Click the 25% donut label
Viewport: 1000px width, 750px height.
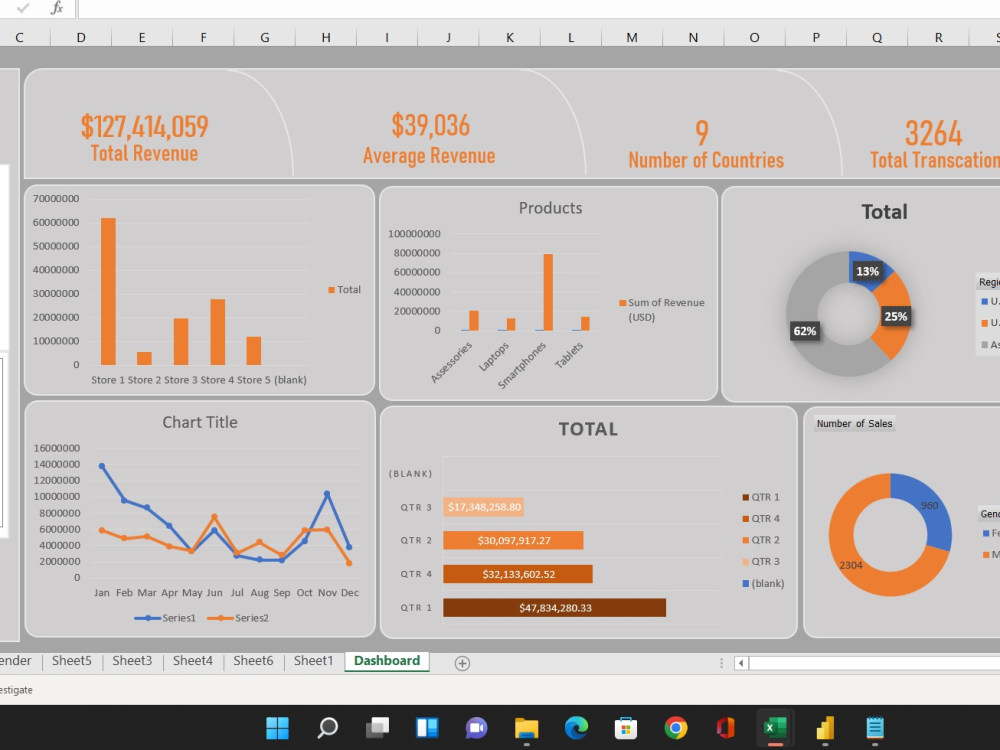coord(895,316)
